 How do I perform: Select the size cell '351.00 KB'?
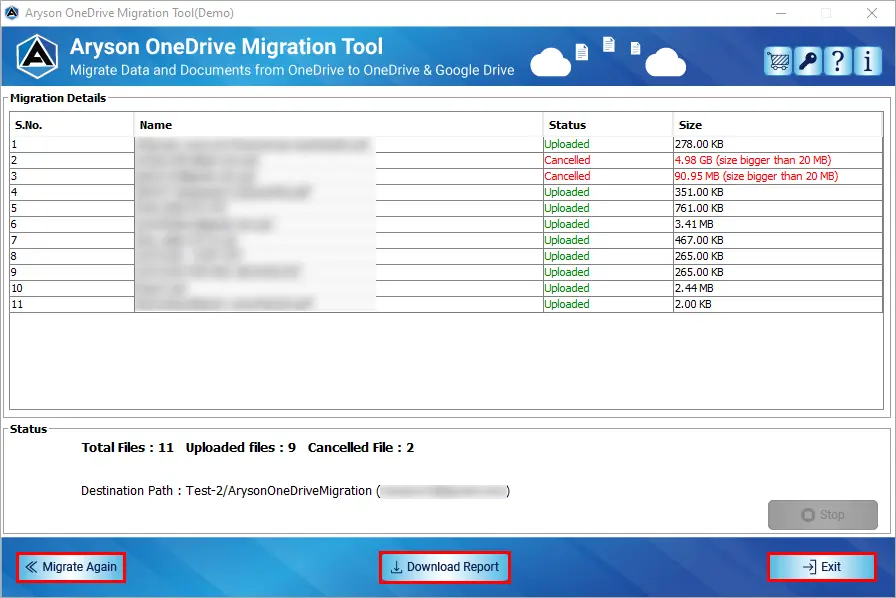click(x=778, y=192)
